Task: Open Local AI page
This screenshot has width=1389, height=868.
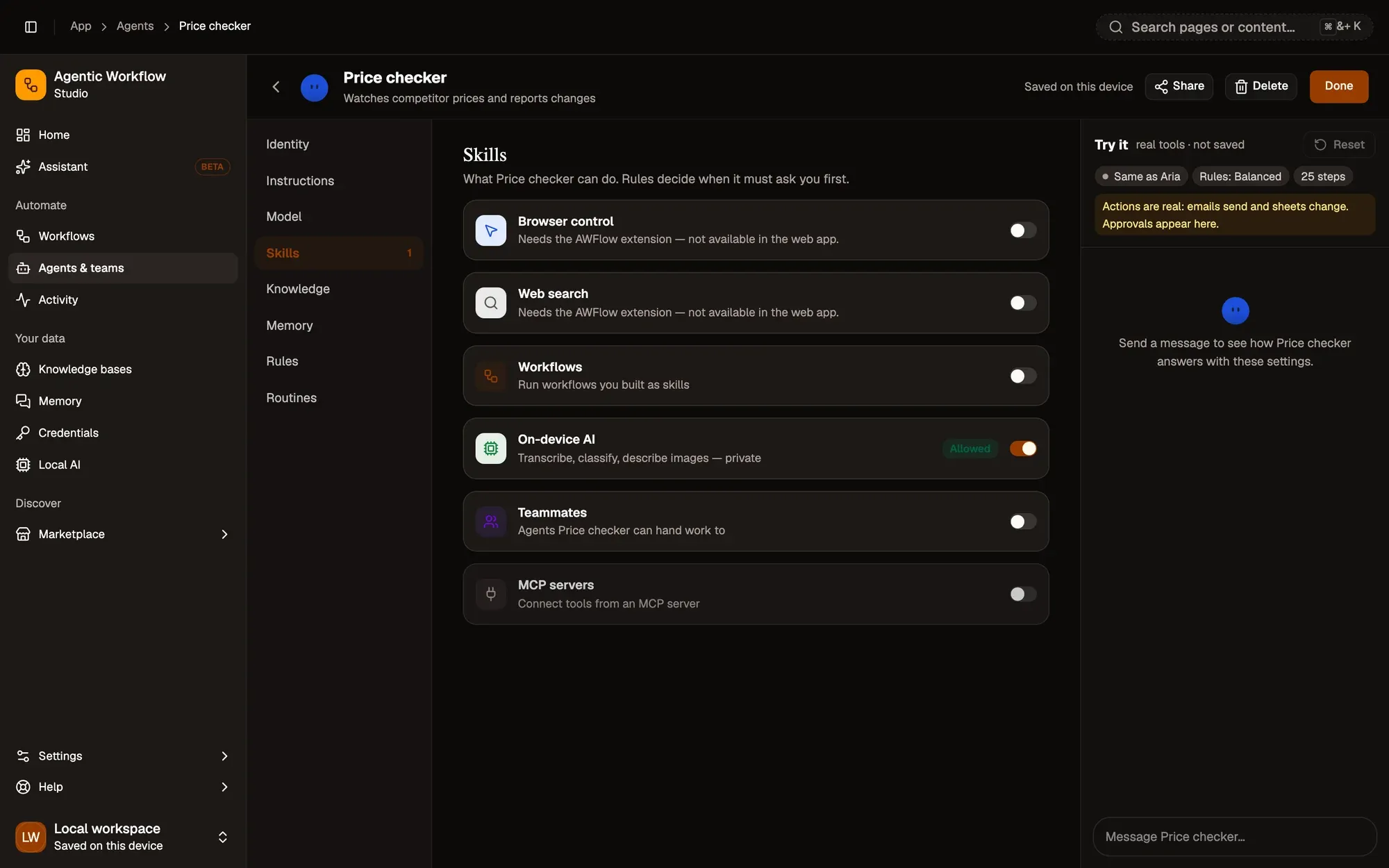Action: [x=123, y=465]
